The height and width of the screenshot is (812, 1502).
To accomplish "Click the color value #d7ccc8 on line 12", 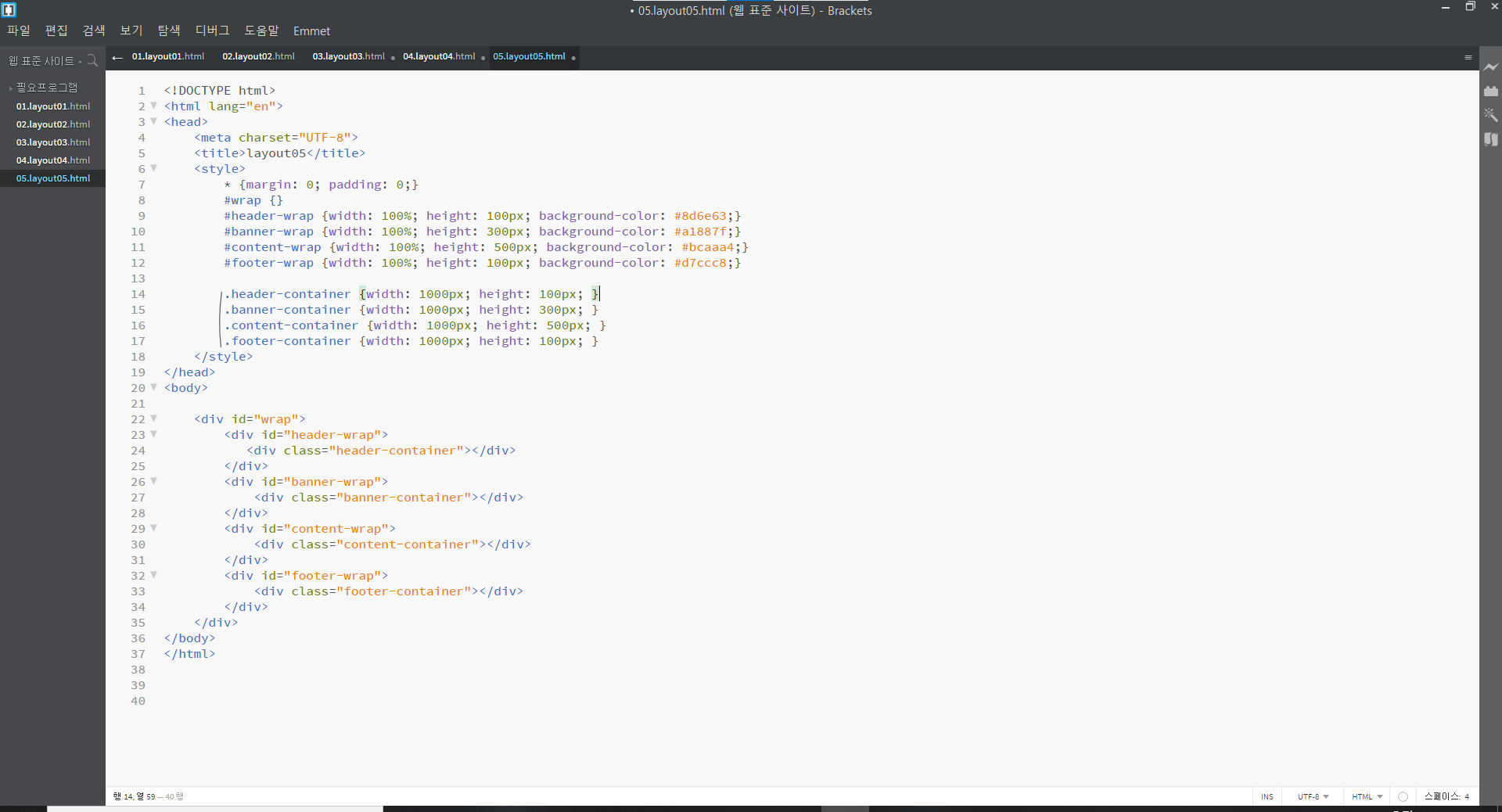I will 700,263.
